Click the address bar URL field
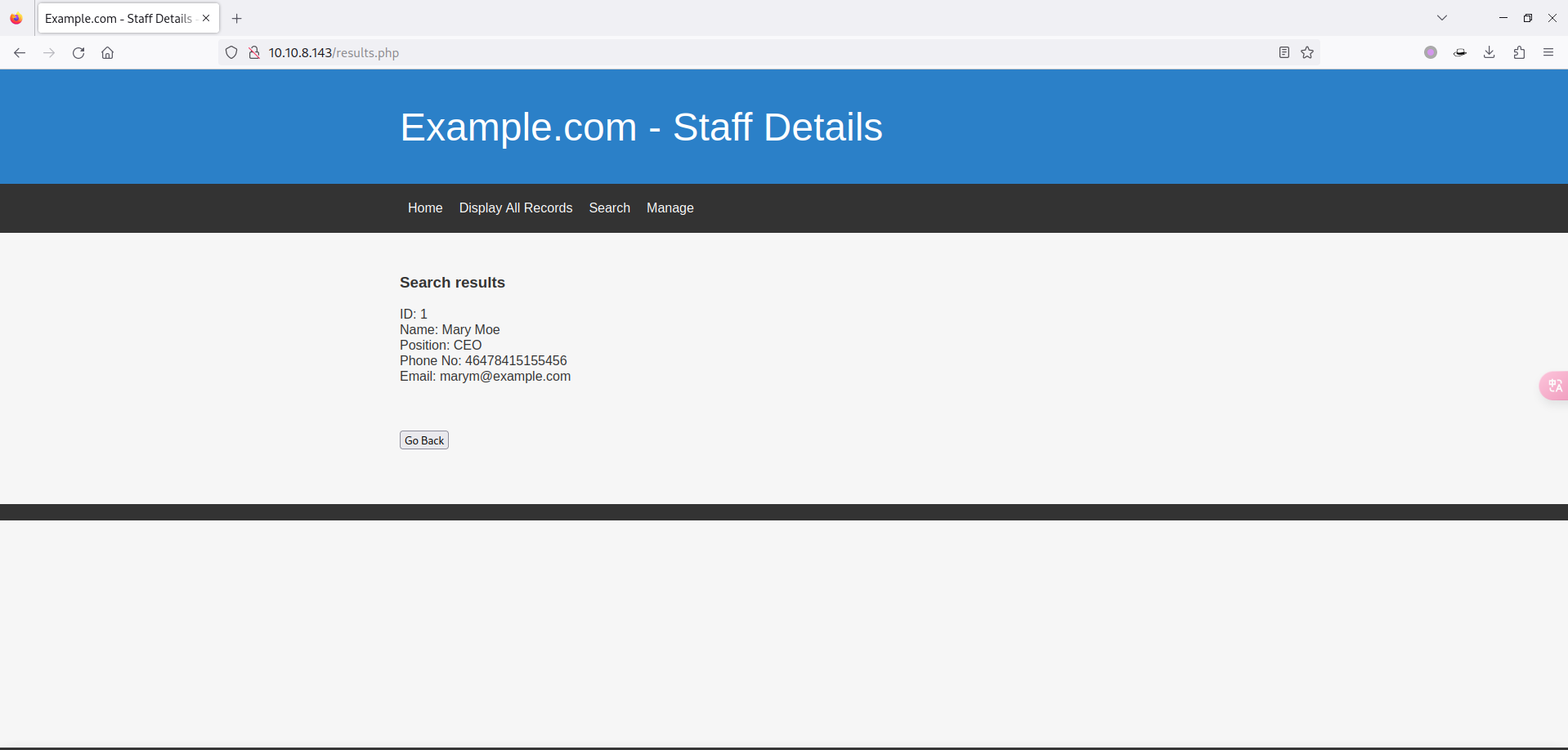This screenshot has height=750, width=1568. point(736,53)
